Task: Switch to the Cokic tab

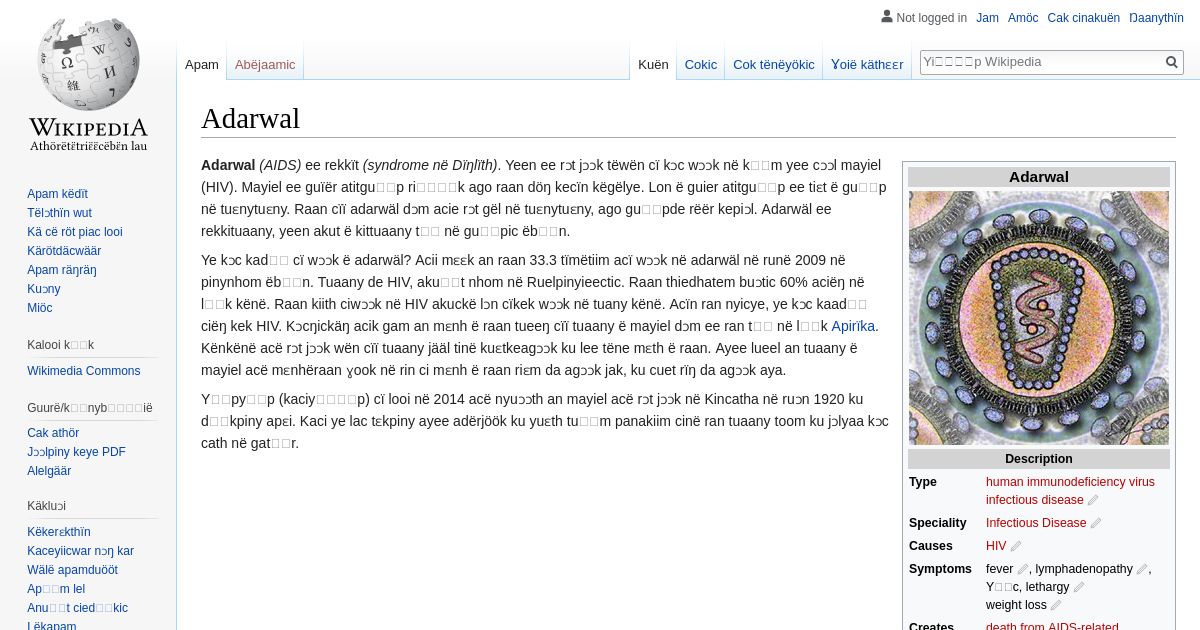Action: 701,64
